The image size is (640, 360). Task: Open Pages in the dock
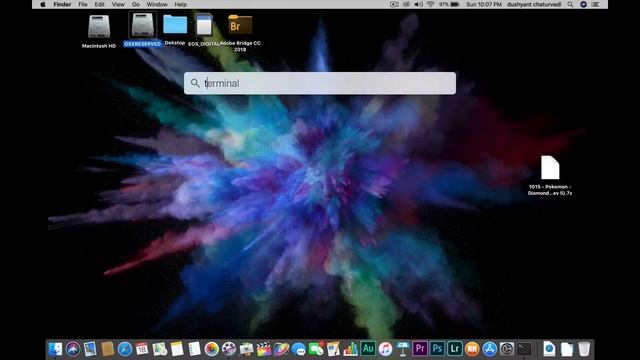(x=333, y=349)
